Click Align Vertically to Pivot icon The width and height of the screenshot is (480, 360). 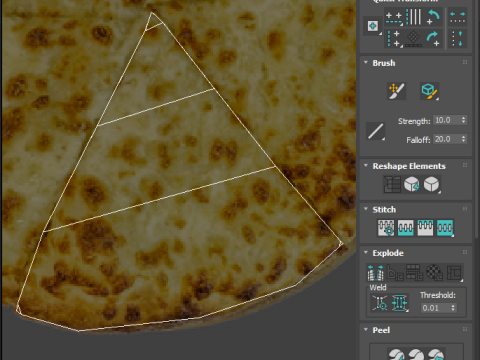(394, 38)
